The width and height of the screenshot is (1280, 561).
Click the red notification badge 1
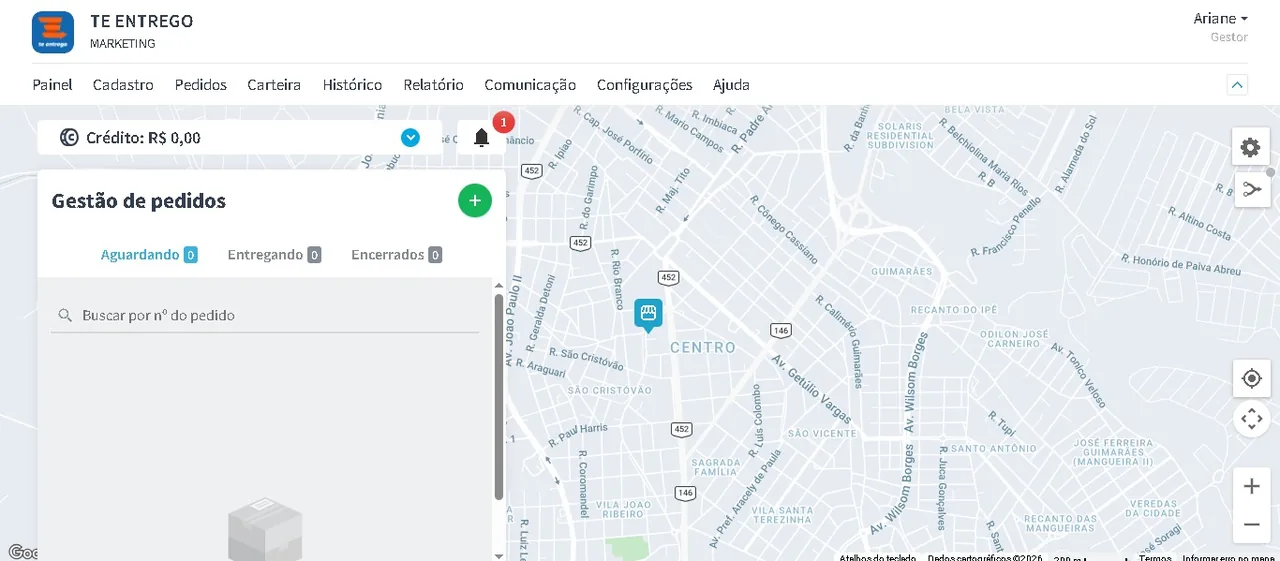[503, 123]
